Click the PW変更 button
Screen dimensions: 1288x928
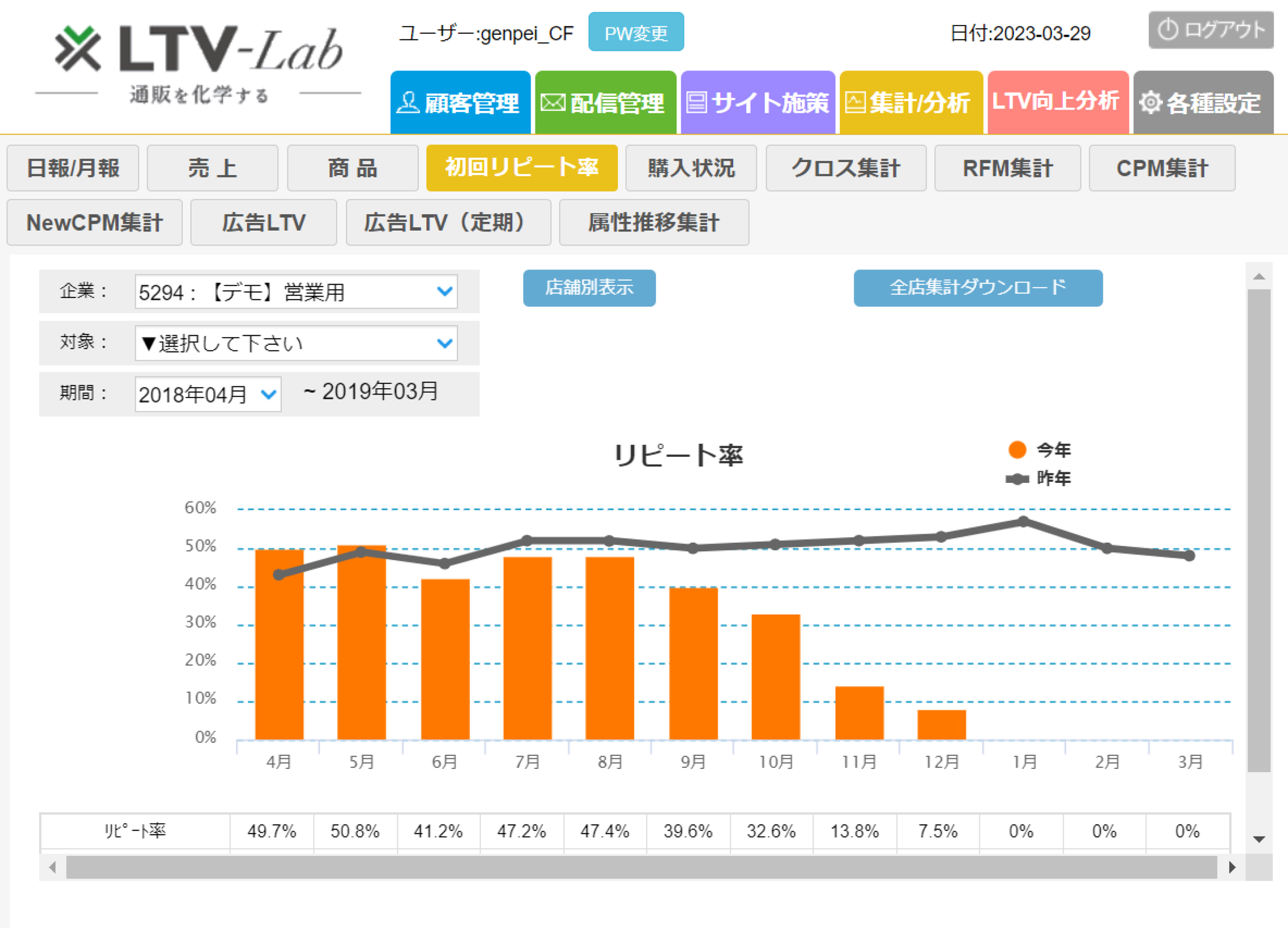636,32
